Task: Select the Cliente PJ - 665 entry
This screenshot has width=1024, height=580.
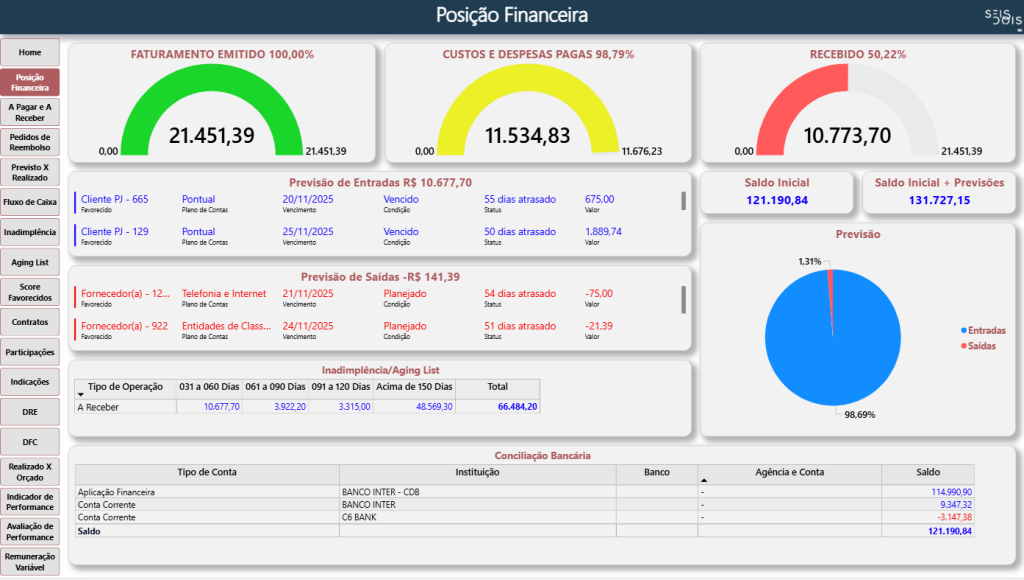Action: (x=114, y=200)
